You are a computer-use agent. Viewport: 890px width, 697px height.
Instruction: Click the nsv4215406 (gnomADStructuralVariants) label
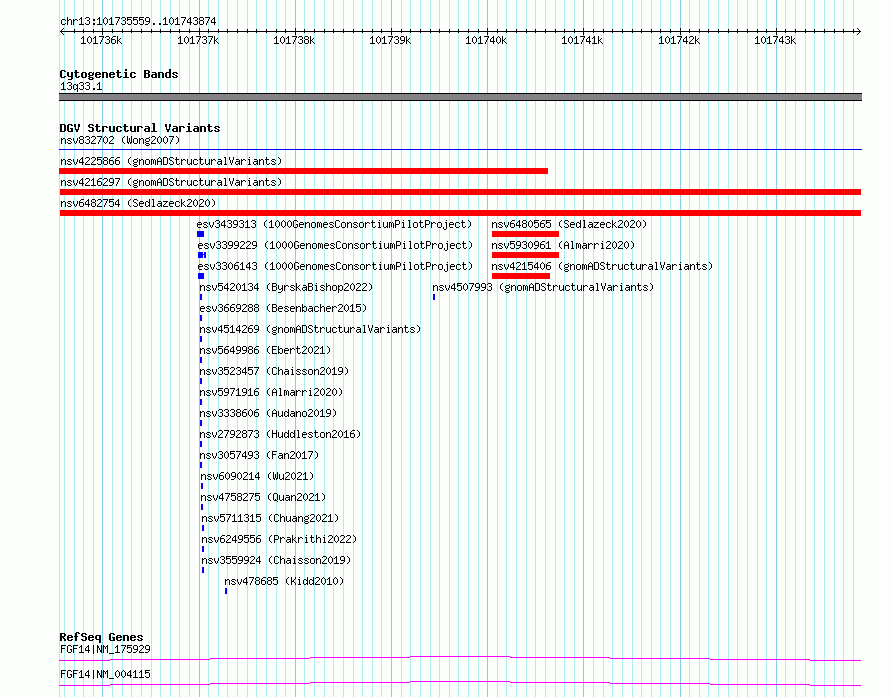pyautogui.click(x=602, y=266)
